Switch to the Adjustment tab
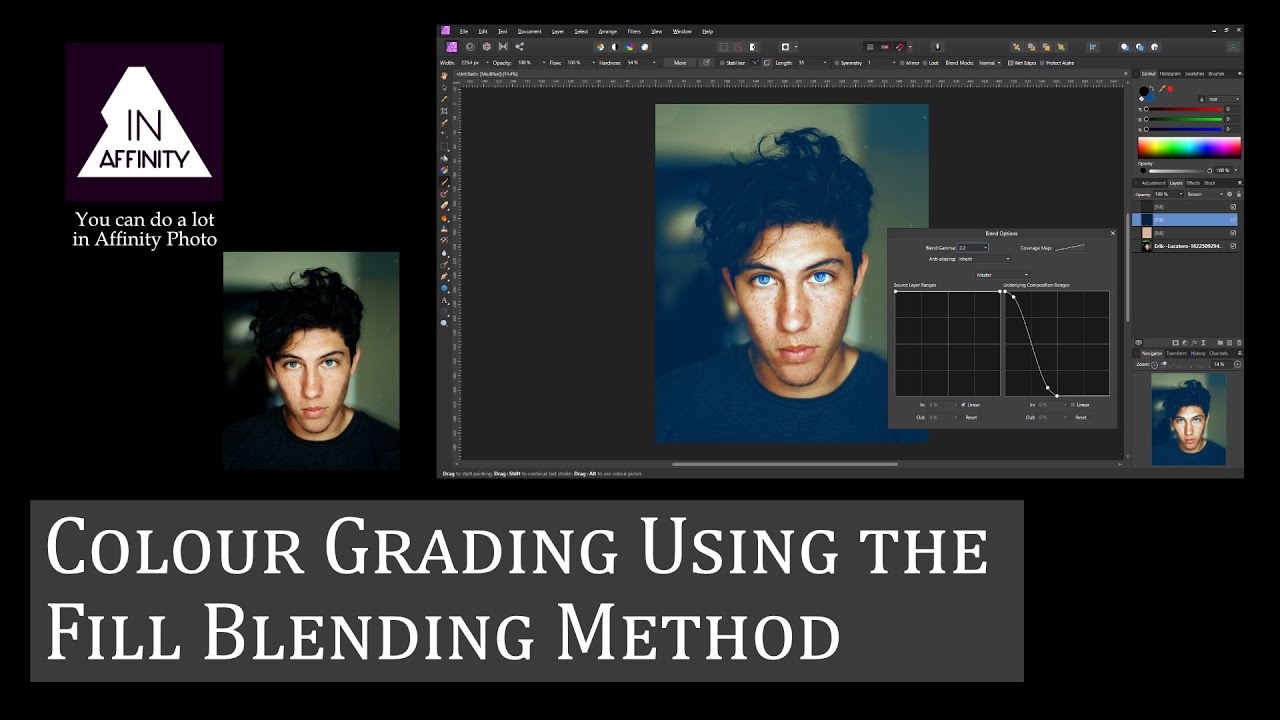The width and height of the screenshot is (1280, 720). (1153, 183)
